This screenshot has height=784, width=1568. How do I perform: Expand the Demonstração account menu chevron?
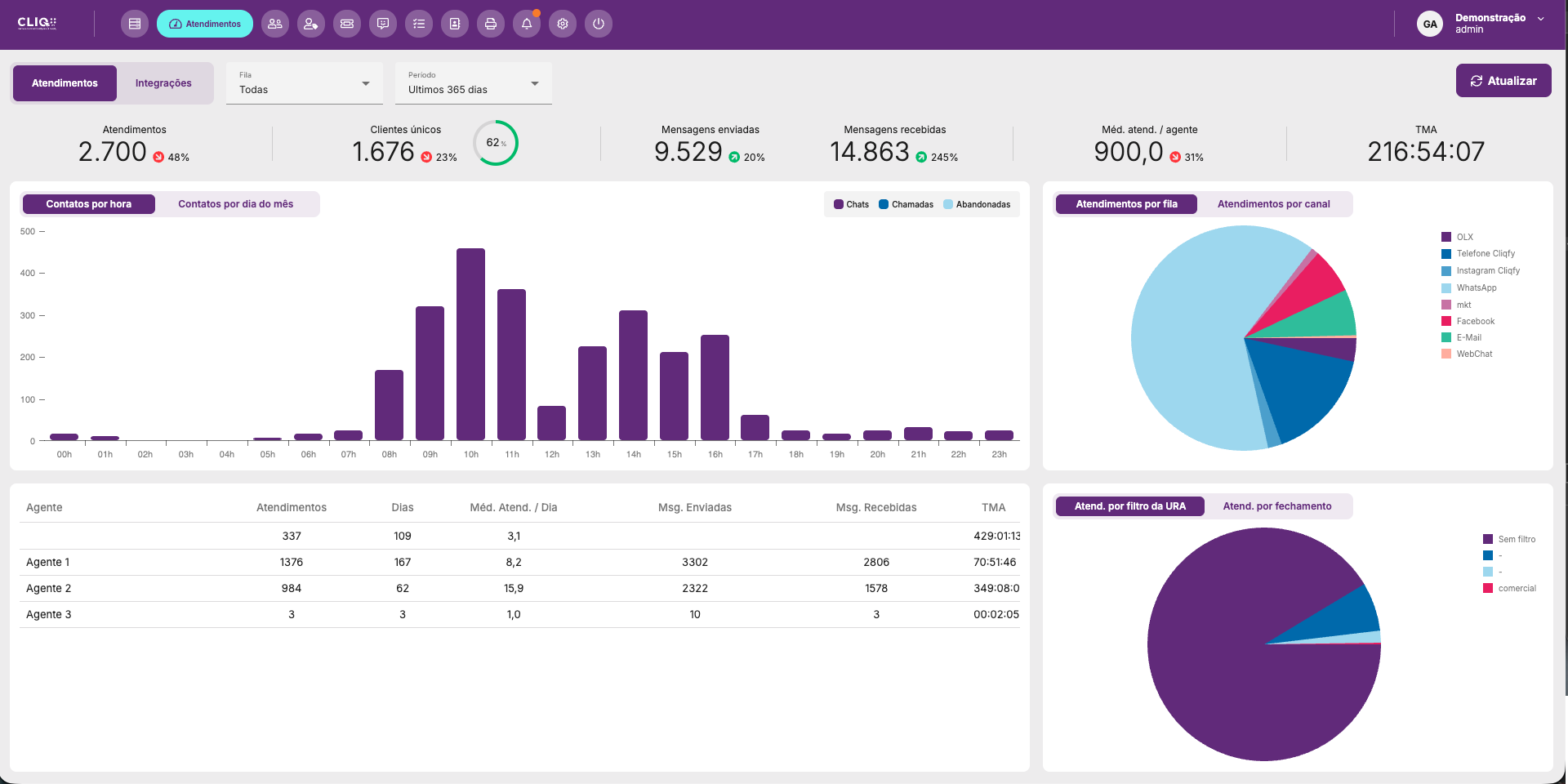(x=1541, y=19)
